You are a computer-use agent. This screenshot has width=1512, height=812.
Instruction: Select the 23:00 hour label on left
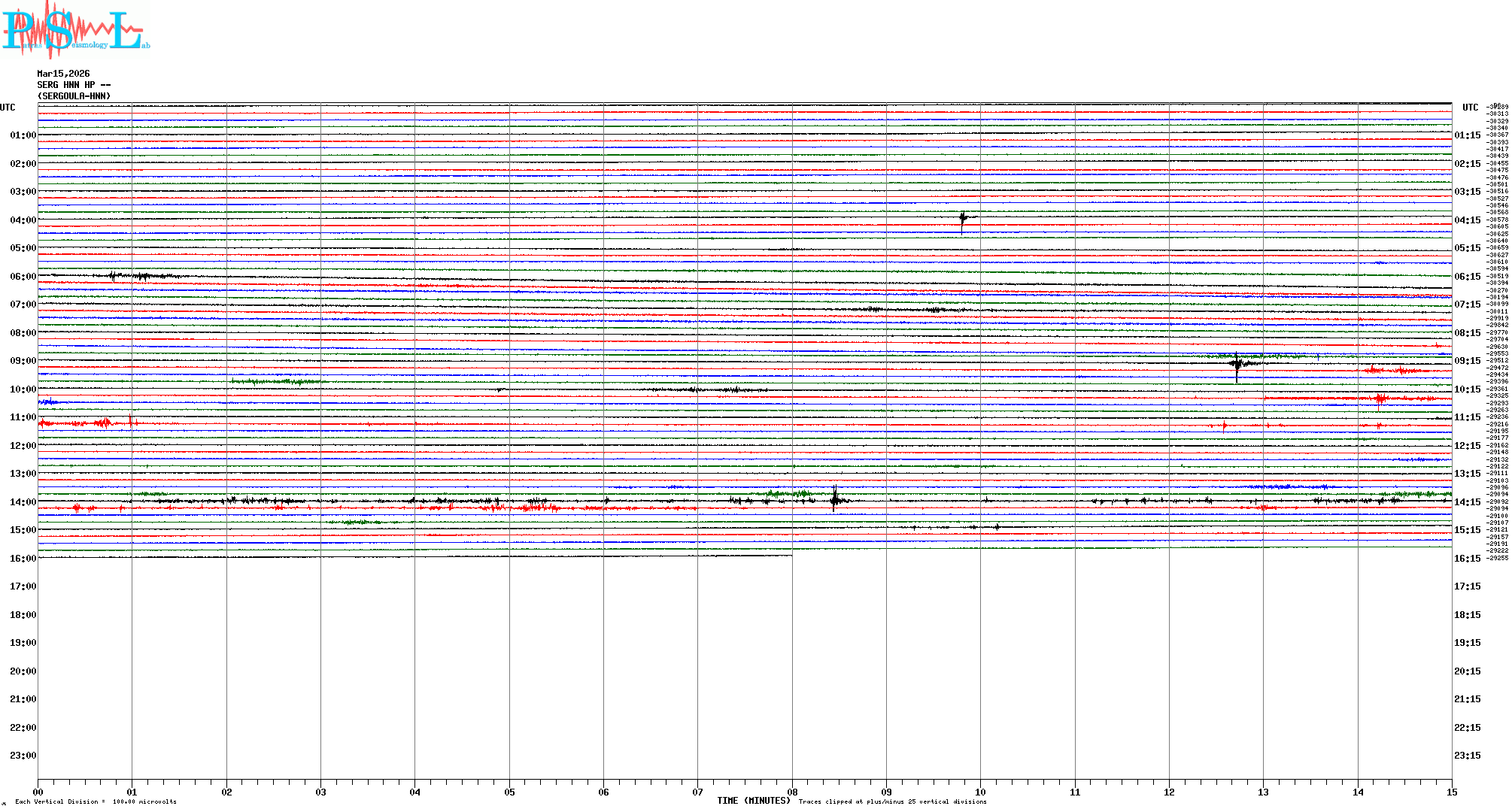[23, 756]
